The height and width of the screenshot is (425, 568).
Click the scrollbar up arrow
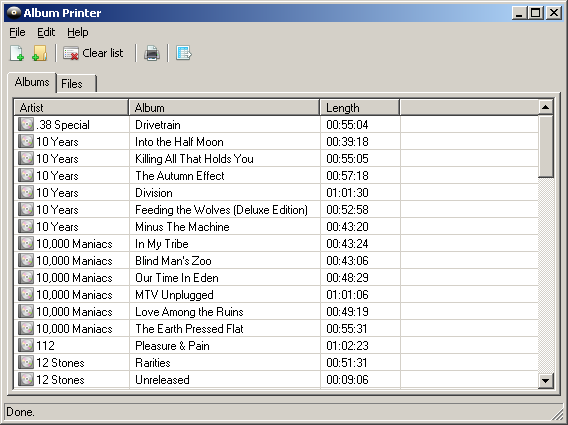(546, 107)
